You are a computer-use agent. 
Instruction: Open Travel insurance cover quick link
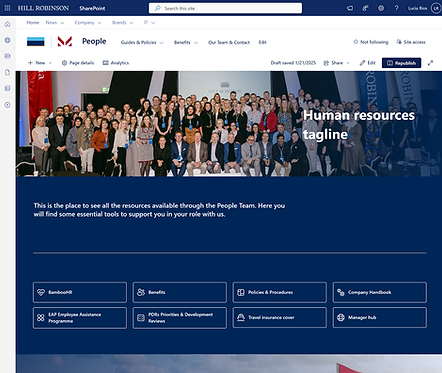[280, 318]
